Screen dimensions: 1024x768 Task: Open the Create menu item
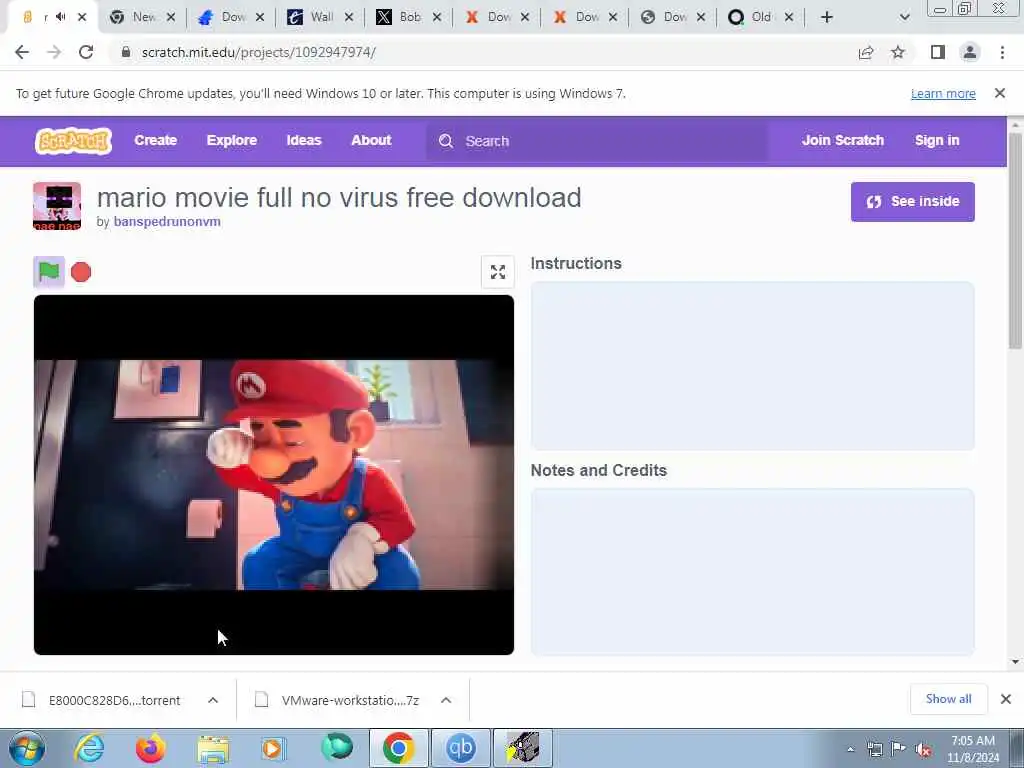tap(155, 140)
